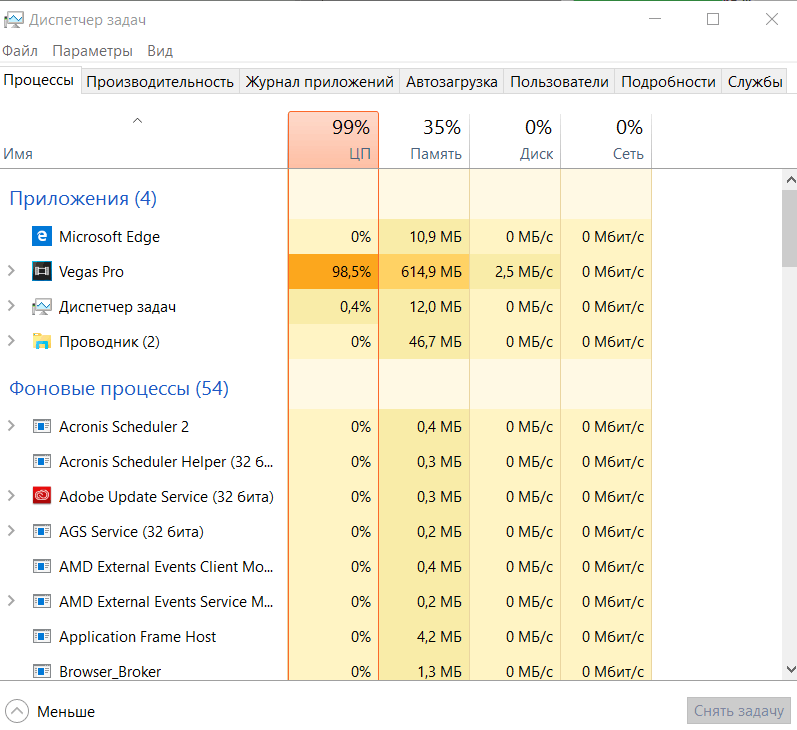Switch to the Подробности tab
This screenshot has height=730, width=797.
pyautogui.click(x=668, y=81)
